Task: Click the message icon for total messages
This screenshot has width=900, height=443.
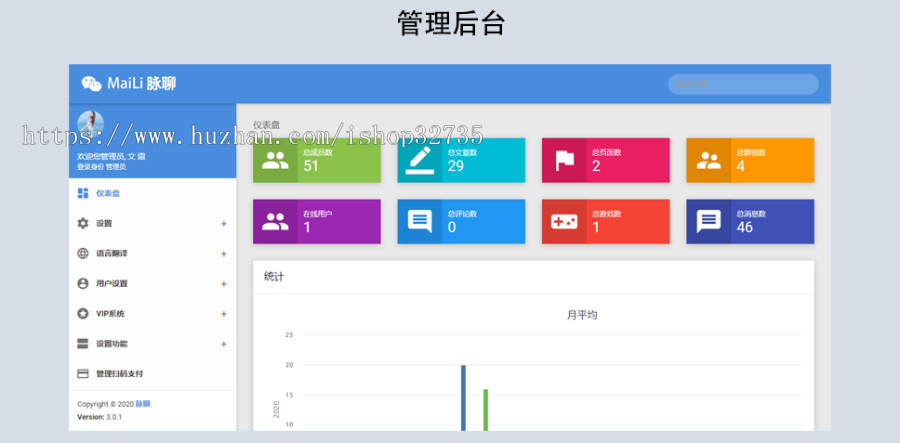Action: 708,222
